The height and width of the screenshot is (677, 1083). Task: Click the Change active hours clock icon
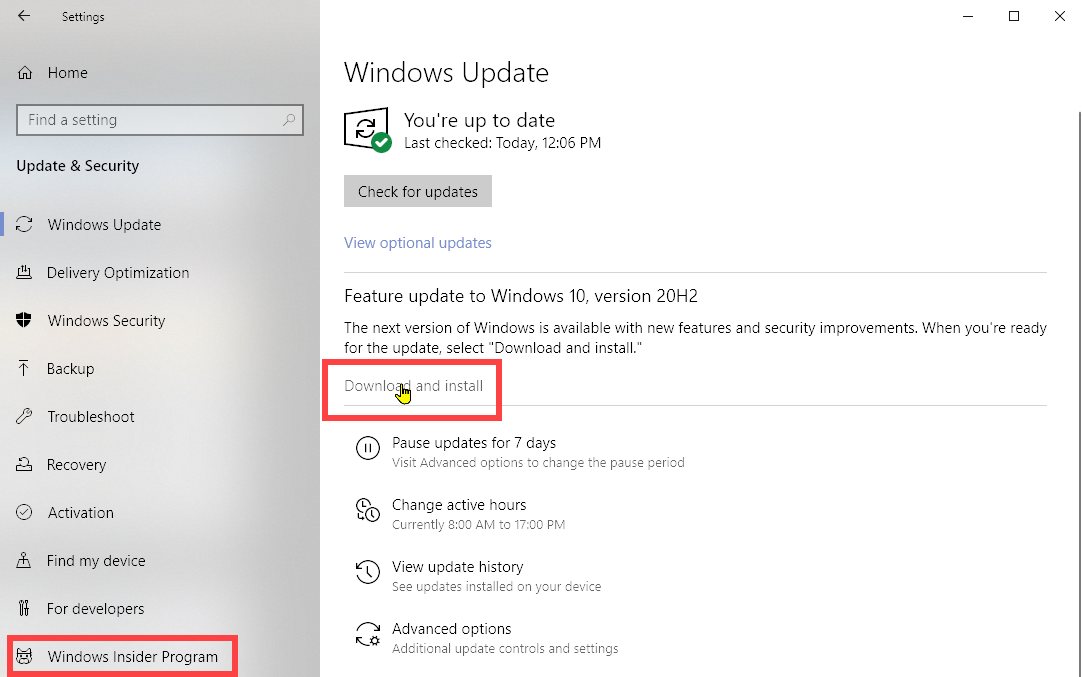click(367, 511)
